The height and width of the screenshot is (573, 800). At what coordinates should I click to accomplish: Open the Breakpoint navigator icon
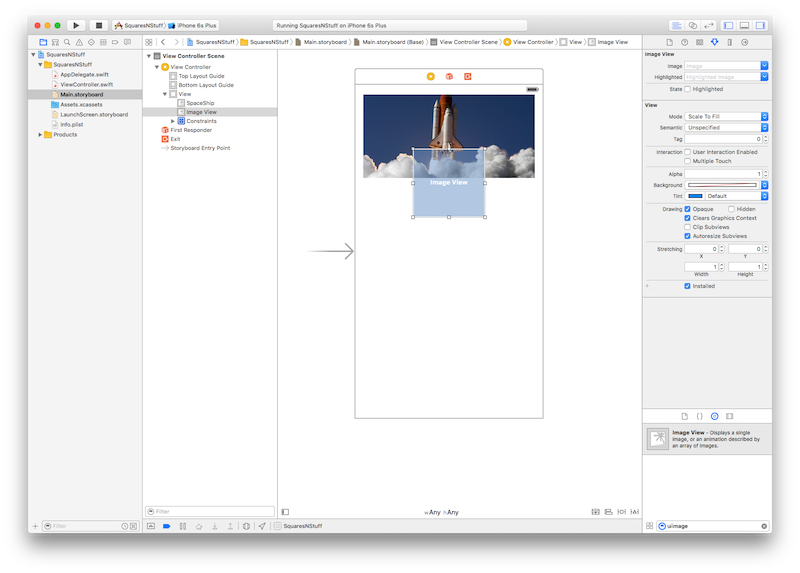click(115, 42)
